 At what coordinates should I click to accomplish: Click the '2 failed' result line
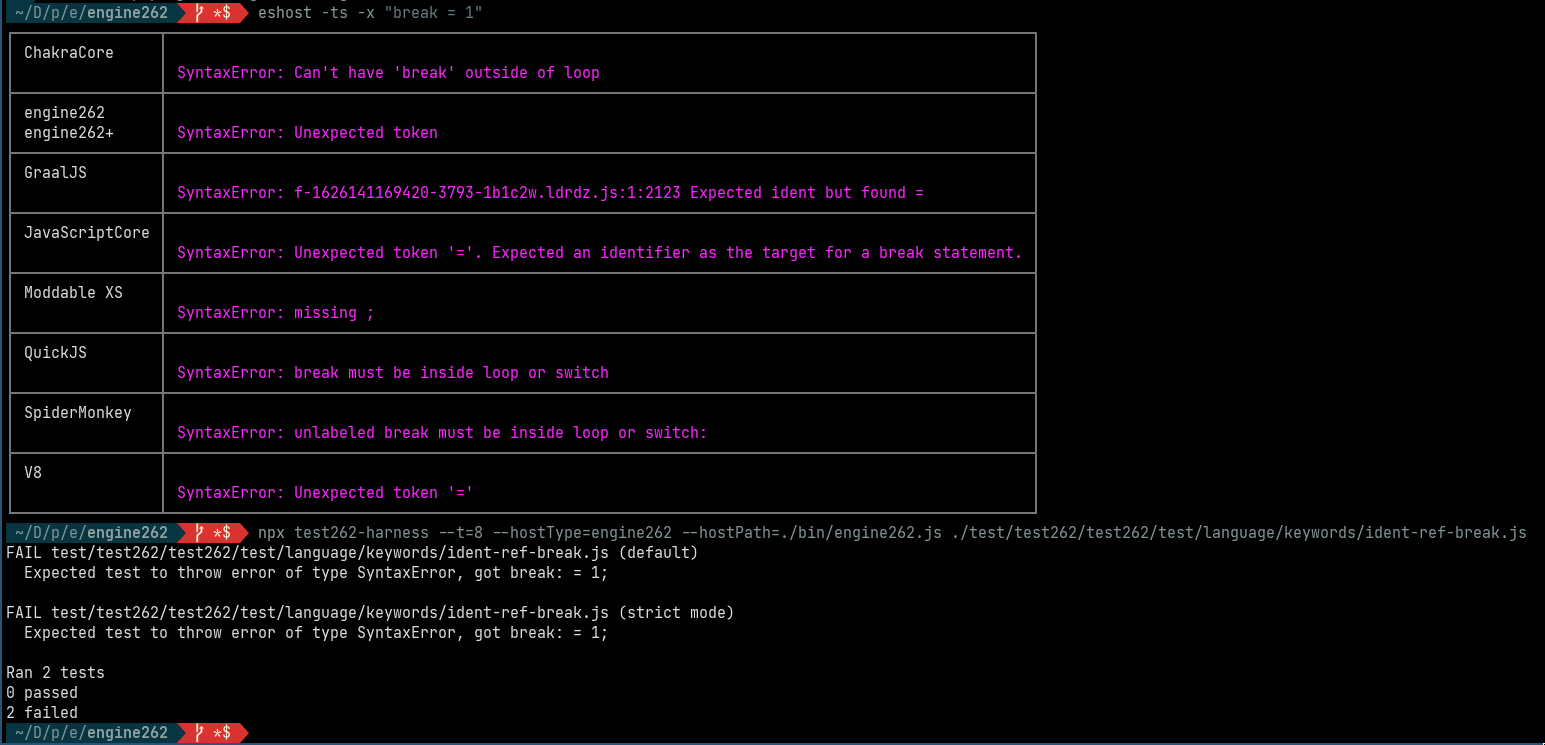[x=42, y=713]
